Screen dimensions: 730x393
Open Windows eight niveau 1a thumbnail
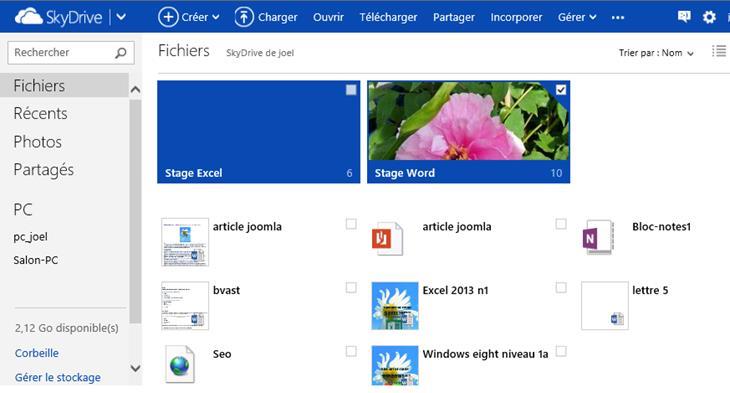tap(395, 366)
